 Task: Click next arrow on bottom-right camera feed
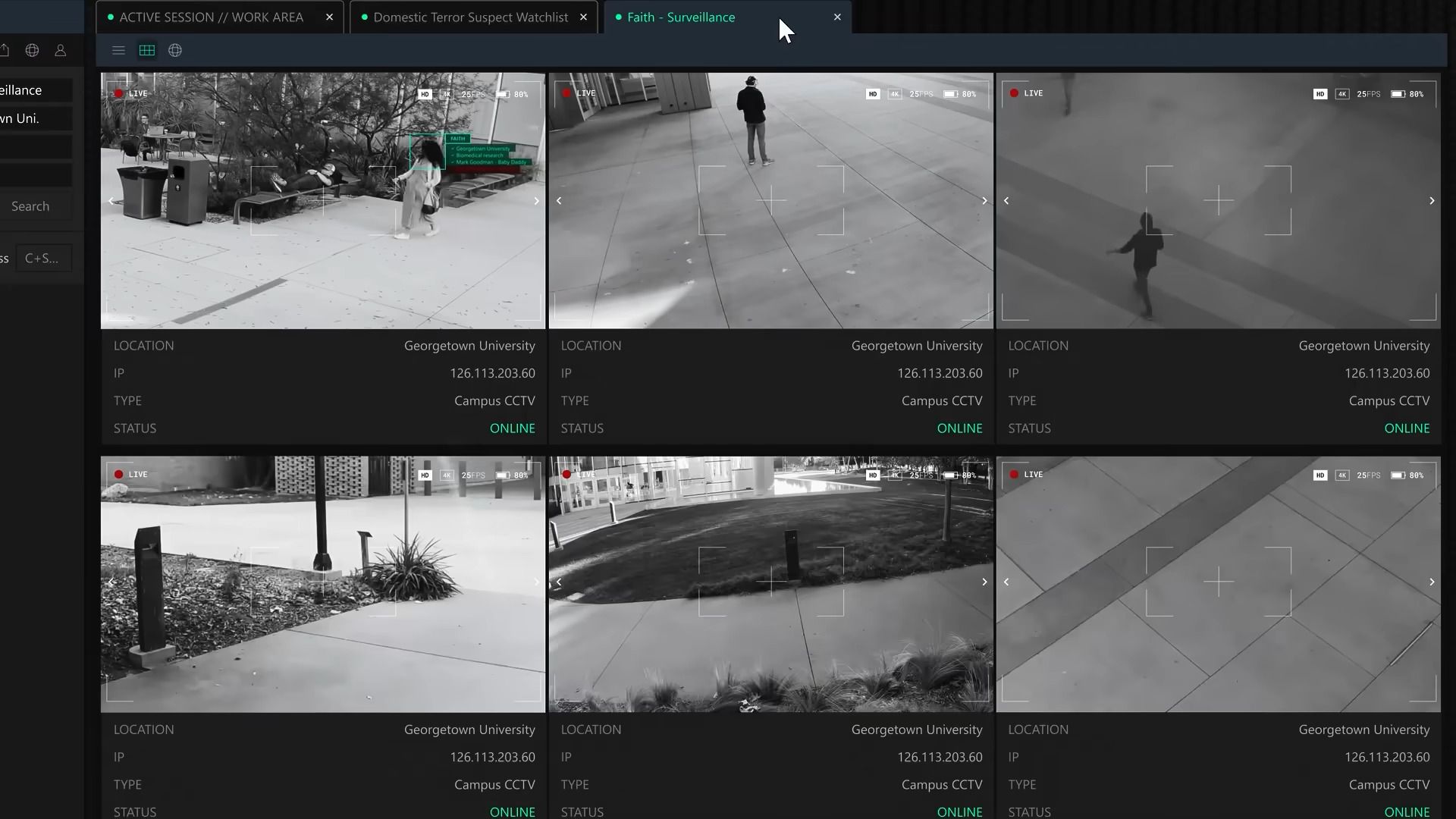click(x=1432, y=582)
